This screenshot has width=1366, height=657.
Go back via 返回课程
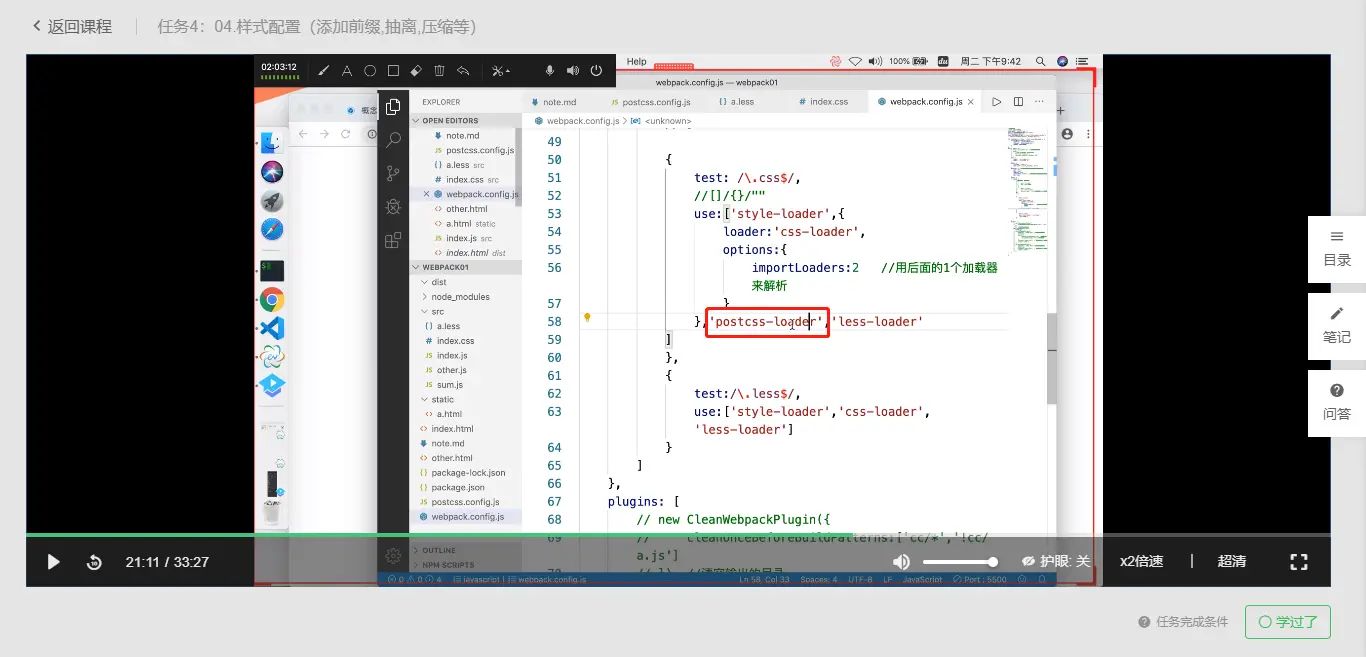(x=72, y=27)
